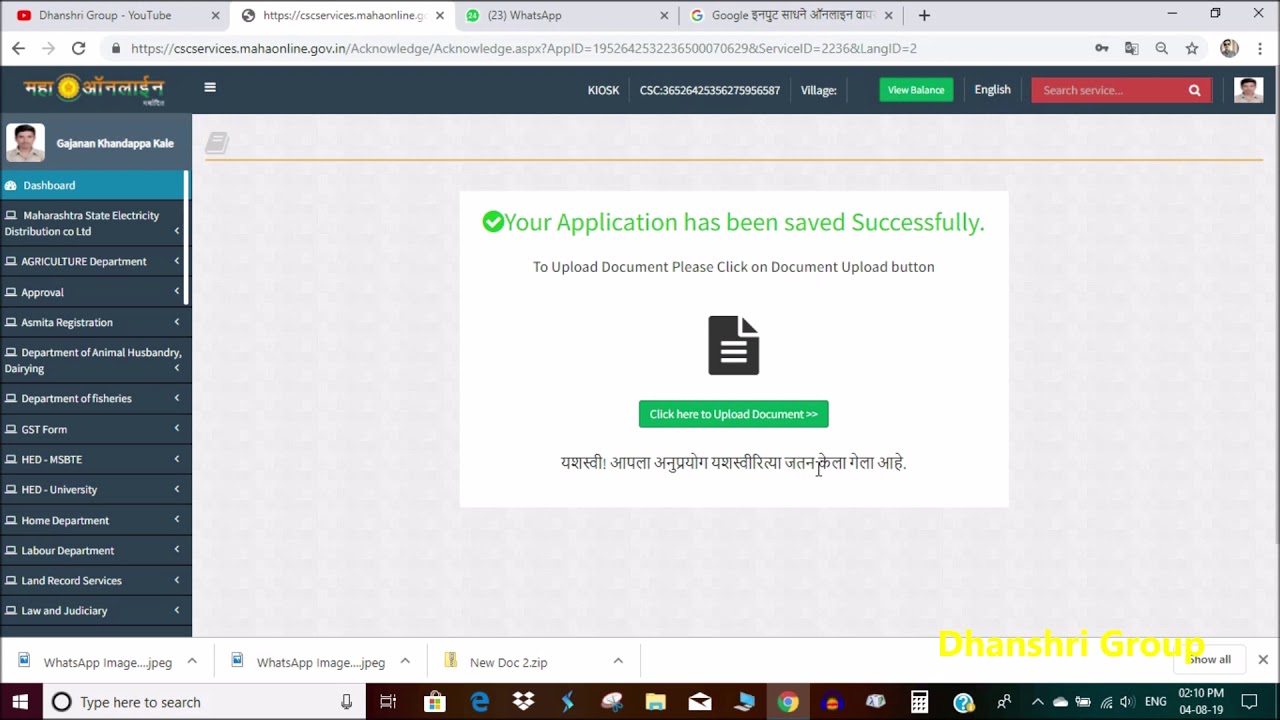Go back to the previous page
This screenshot has width=1280, height=720.
pyautogui.click(x=18, y=48)
